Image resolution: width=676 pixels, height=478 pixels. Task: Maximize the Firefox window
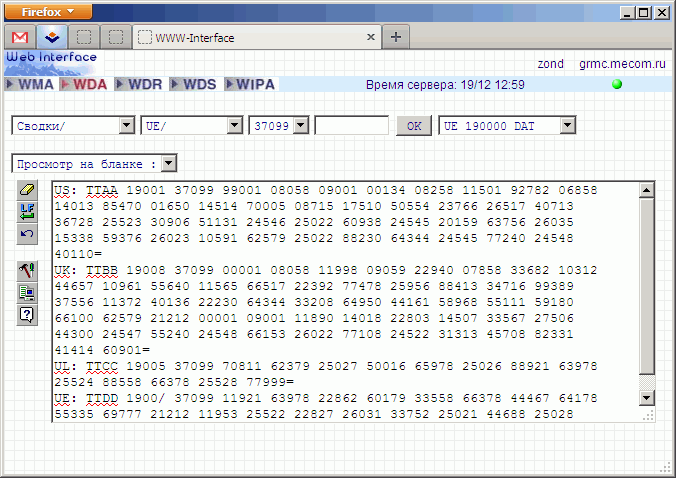coord(644,13)
